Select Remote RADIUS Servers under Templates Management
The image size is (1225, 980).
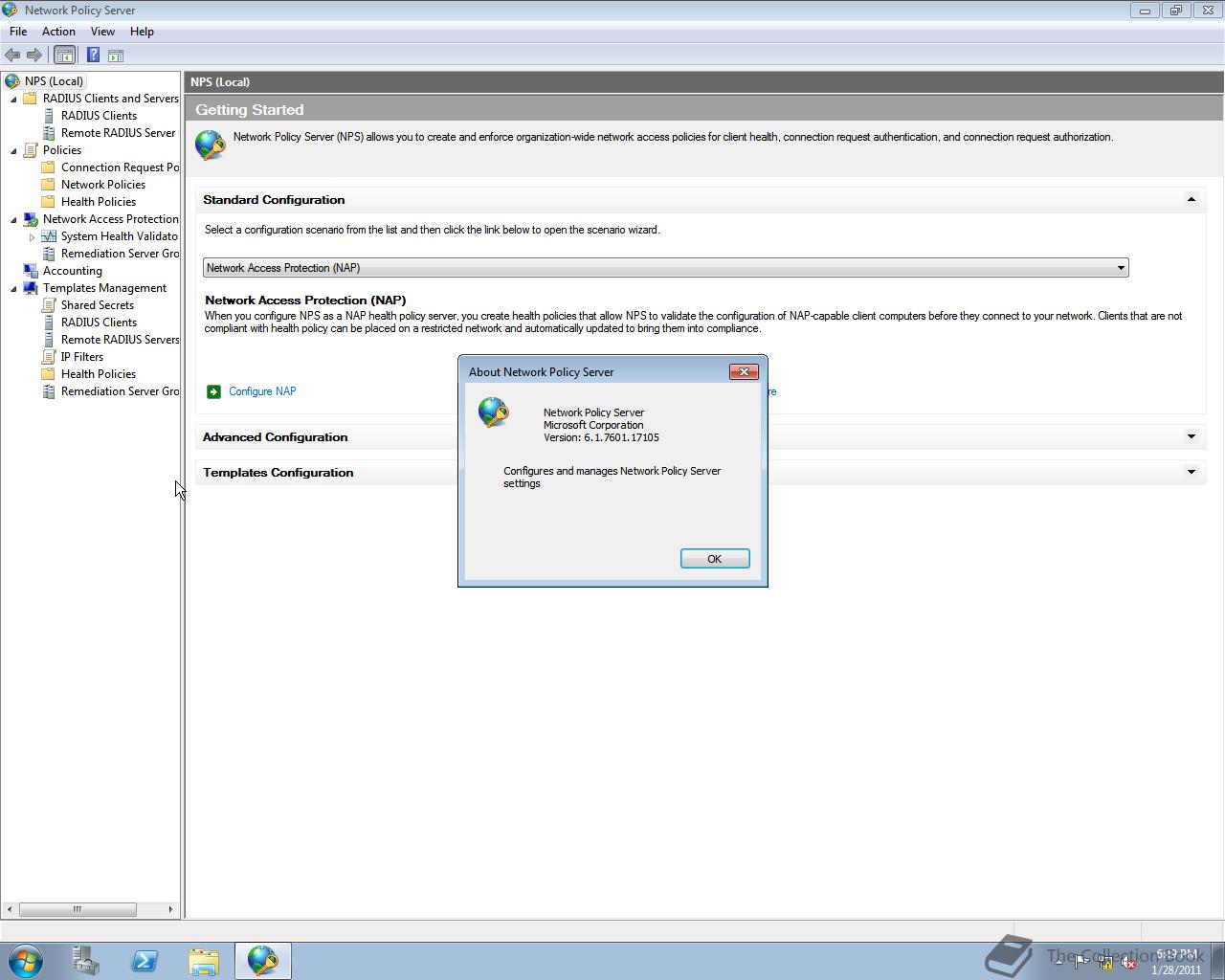coord(120,340)
